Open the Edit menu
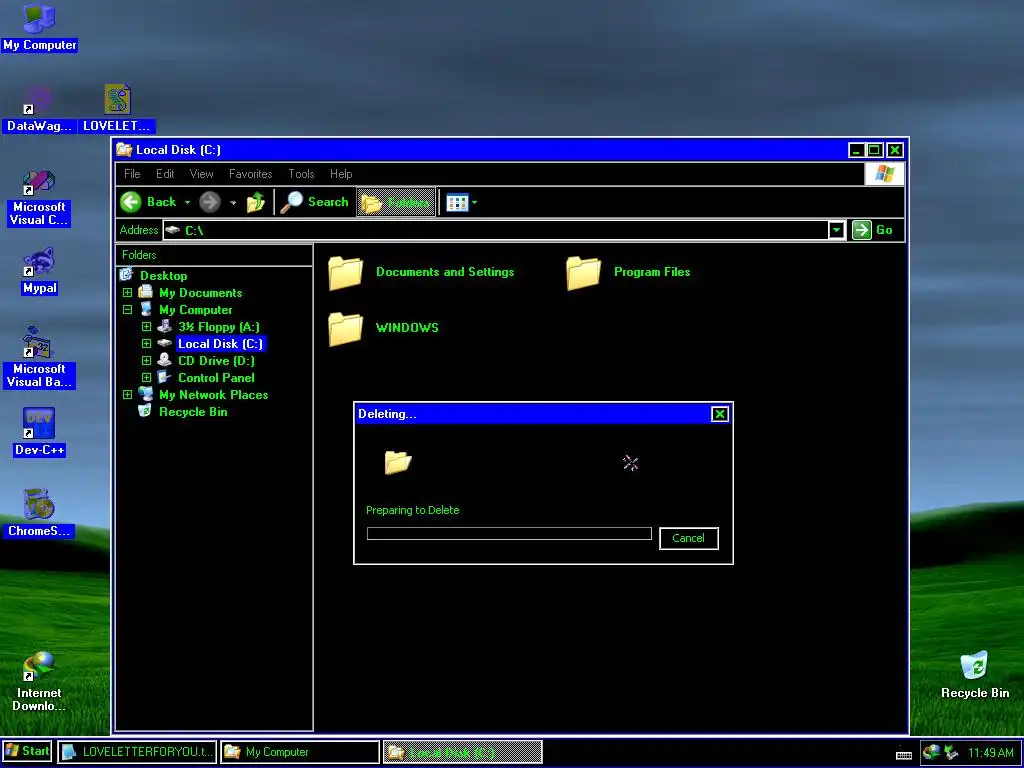Viewport: 1024px width, 768px height. coord(165,174)
